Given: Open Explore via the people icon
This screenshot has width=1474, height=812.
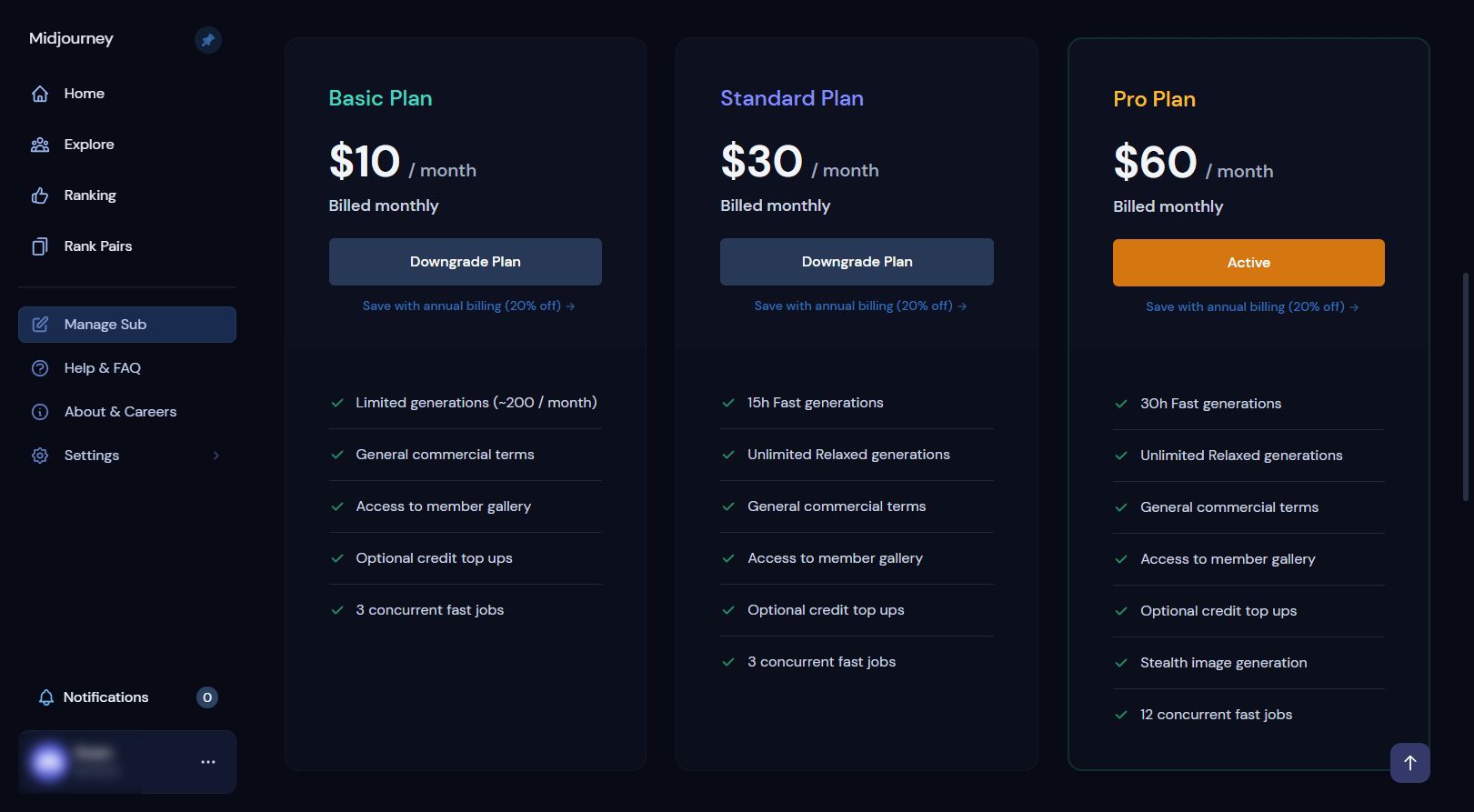Looking at the screenshot, I should [40, 145].
